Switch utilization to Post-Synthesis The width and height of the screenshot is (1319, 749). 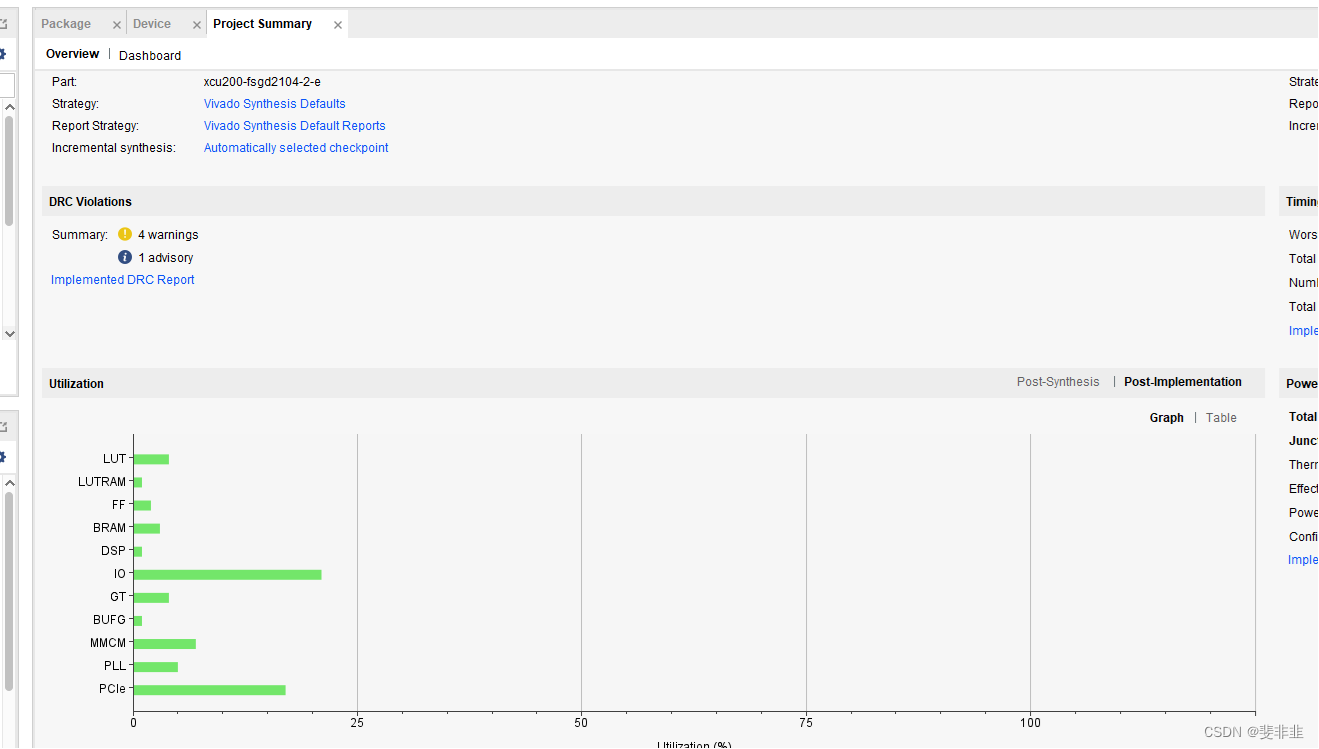[x=1058, y=382]
